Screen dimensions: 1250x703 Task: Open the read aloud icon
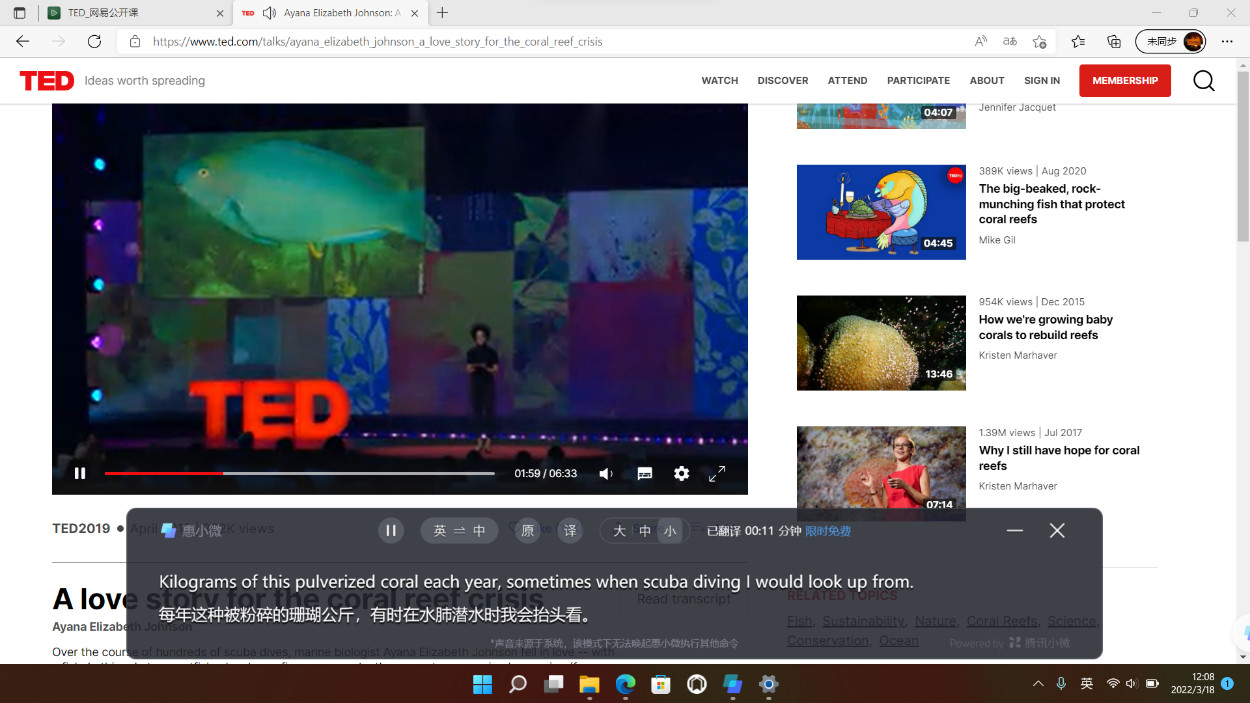click(980, 41)
